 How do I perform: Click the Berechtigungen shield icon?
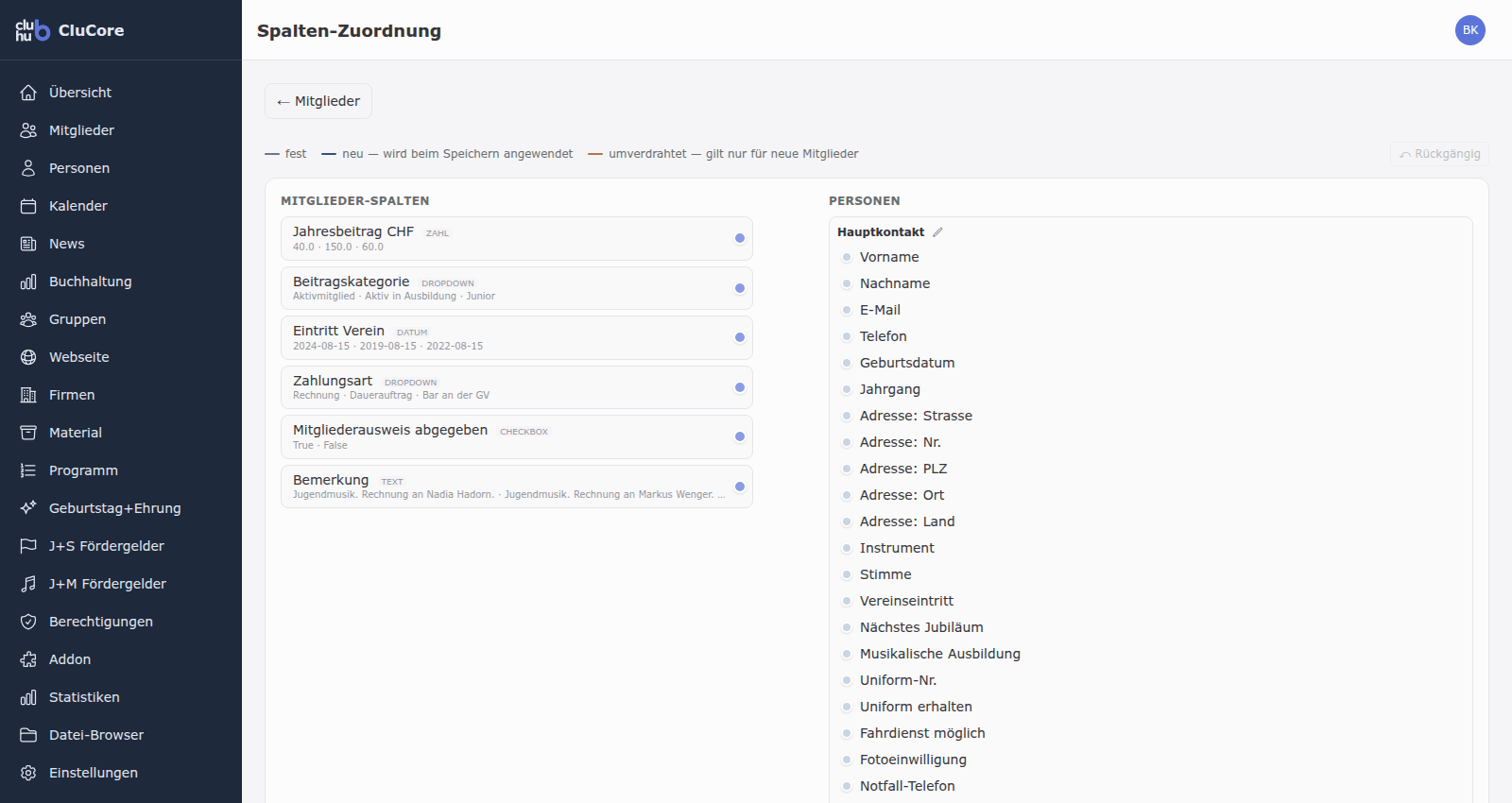pos(28,622)
